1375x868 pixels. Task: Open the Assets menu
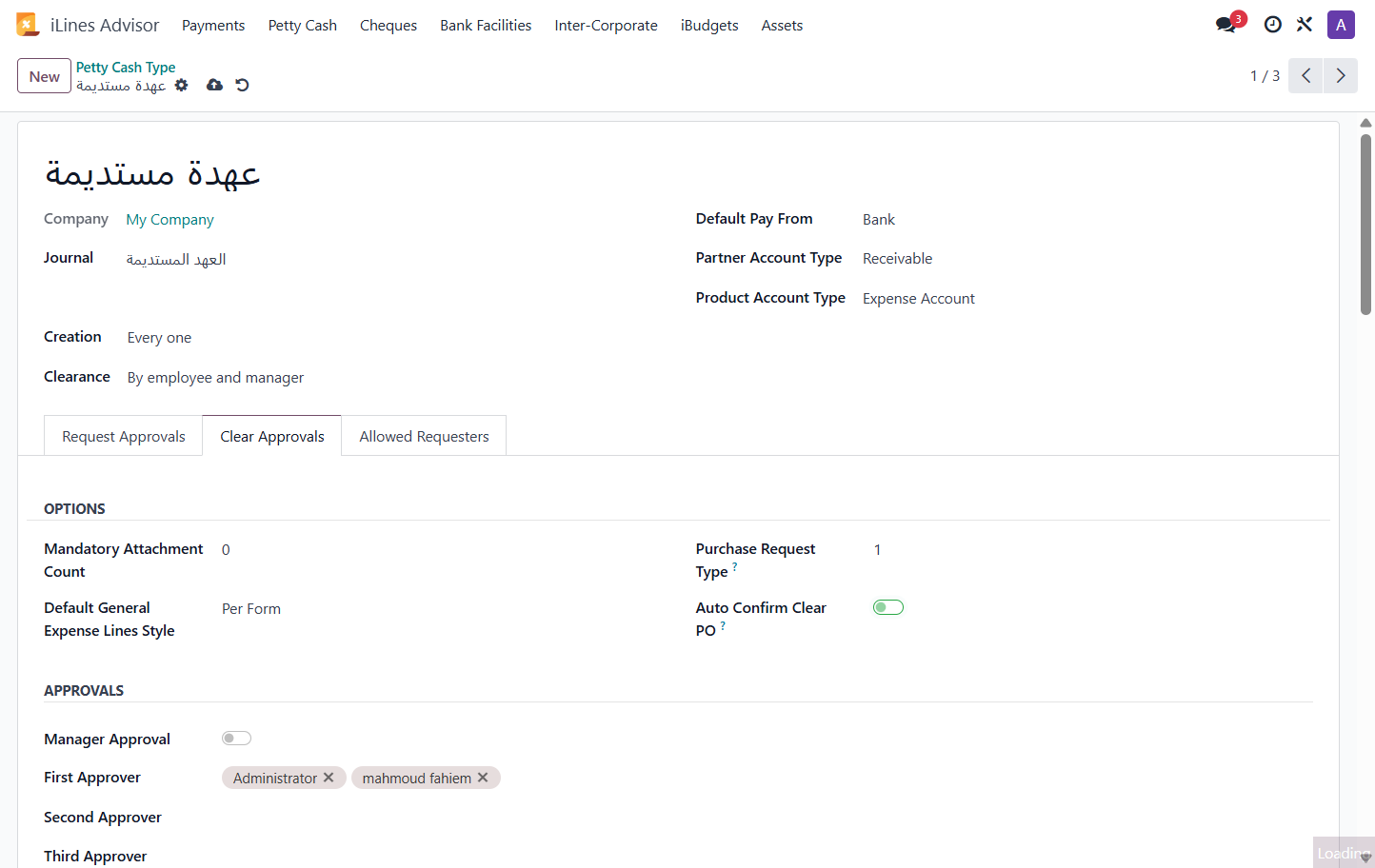point(782,26)
